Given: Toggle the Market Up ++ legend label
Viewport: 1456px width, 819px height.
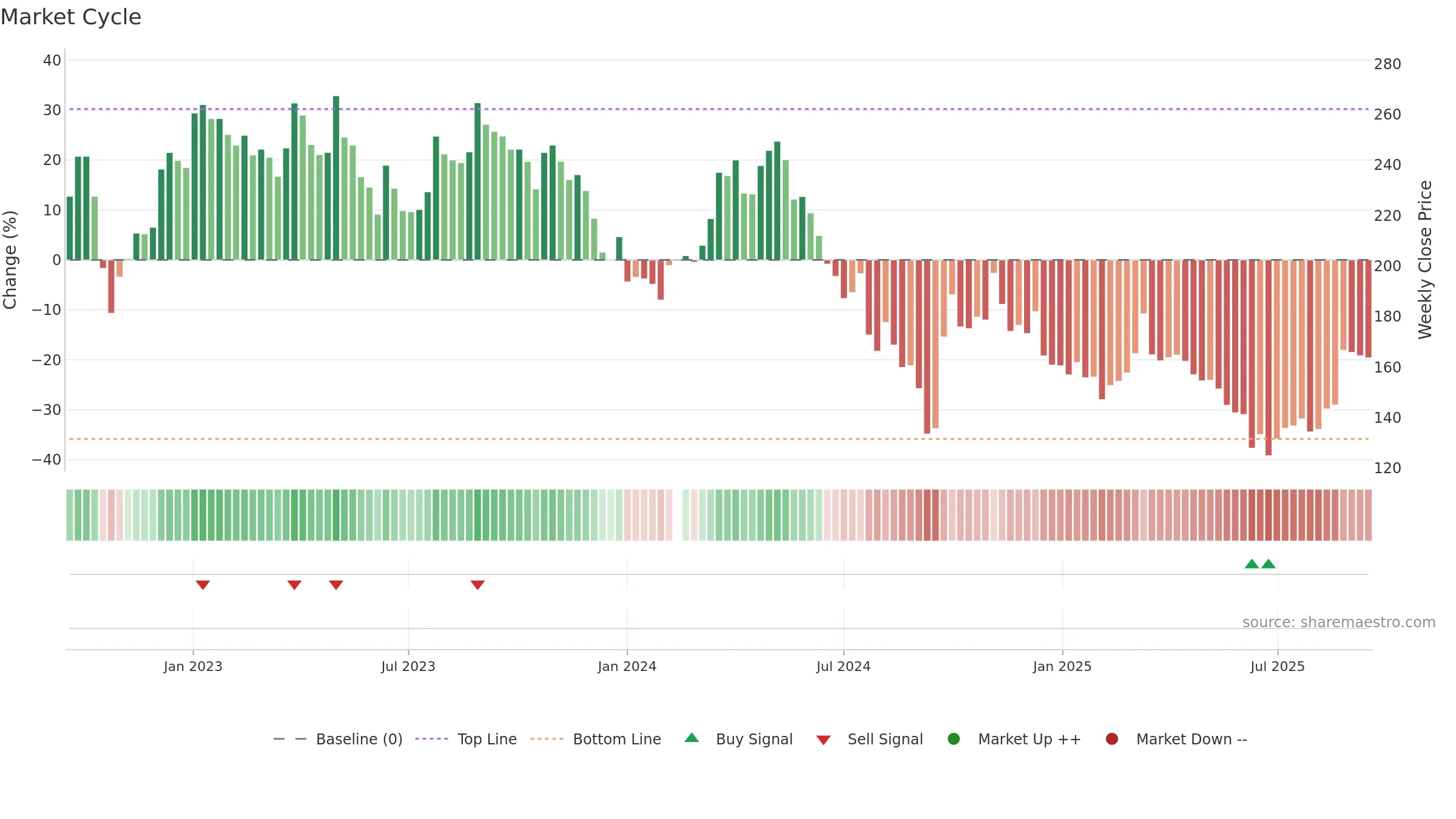Looking at the screenshot, I should tap(1030, 740).
